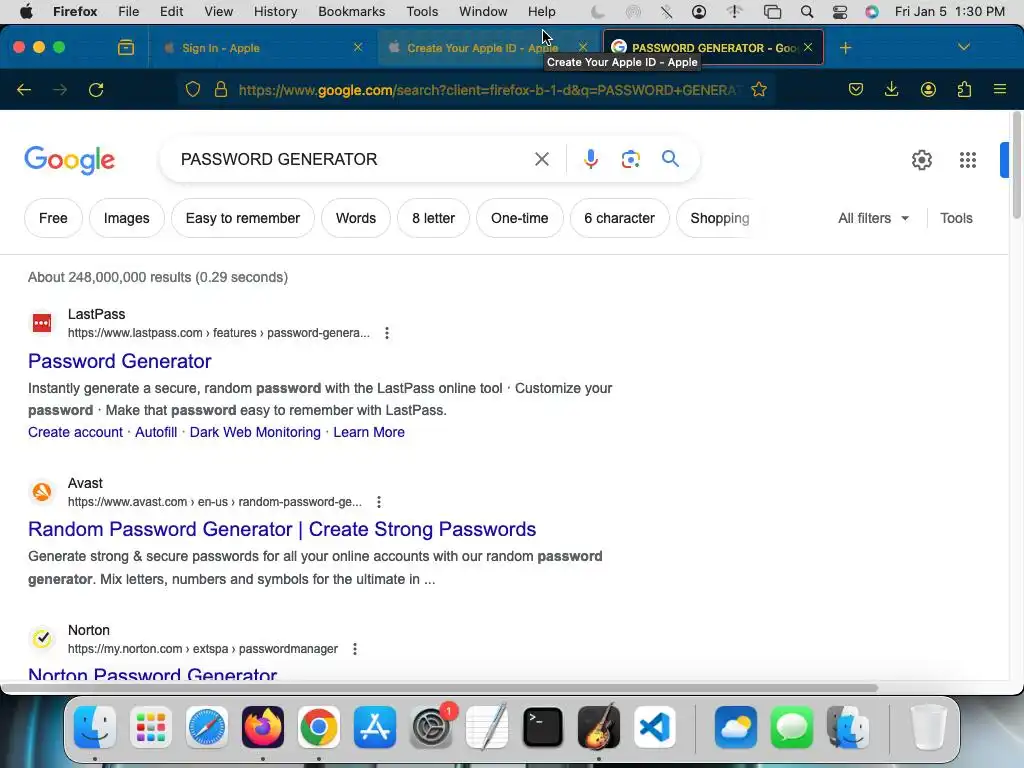Apply the Easy to remember filter
This screenshot has width=1024, height=768.
point(242,218)
